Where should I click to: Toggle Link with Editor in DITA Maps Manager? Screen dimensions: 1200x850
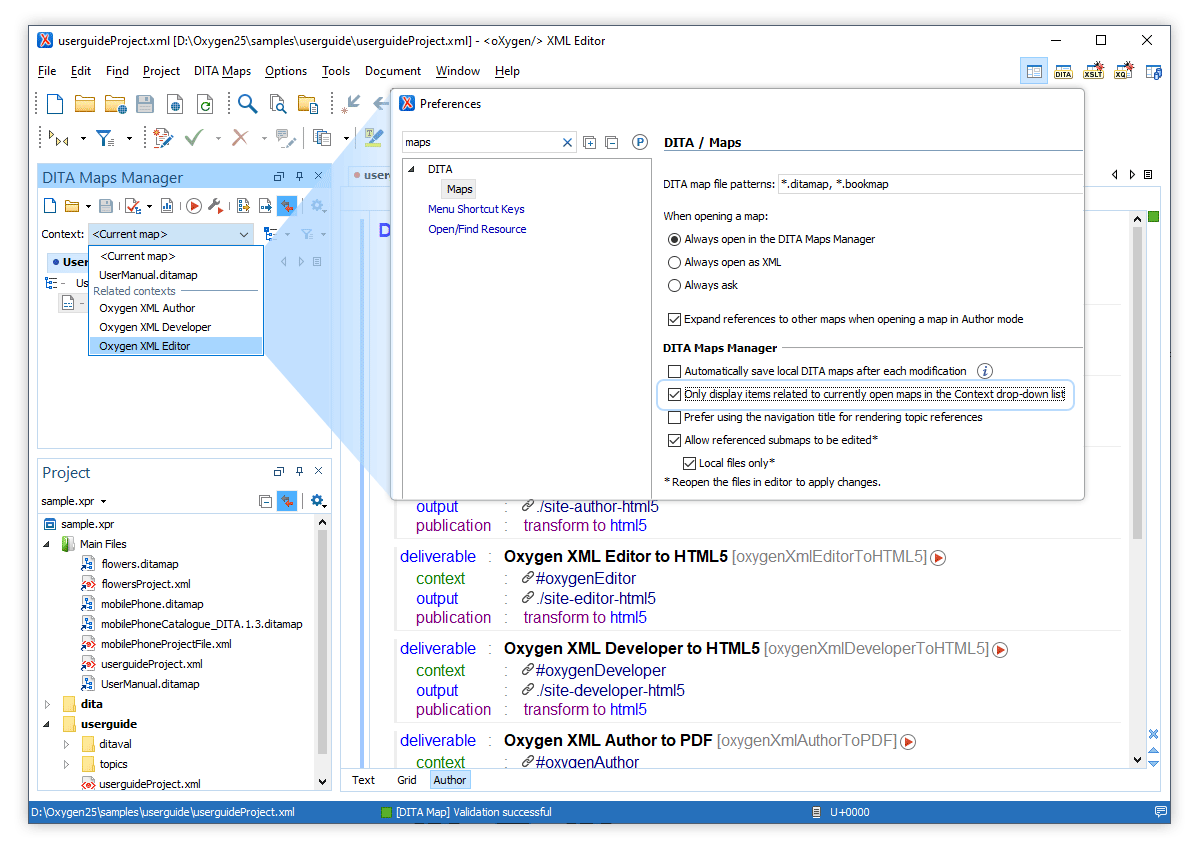pos(287,206)
